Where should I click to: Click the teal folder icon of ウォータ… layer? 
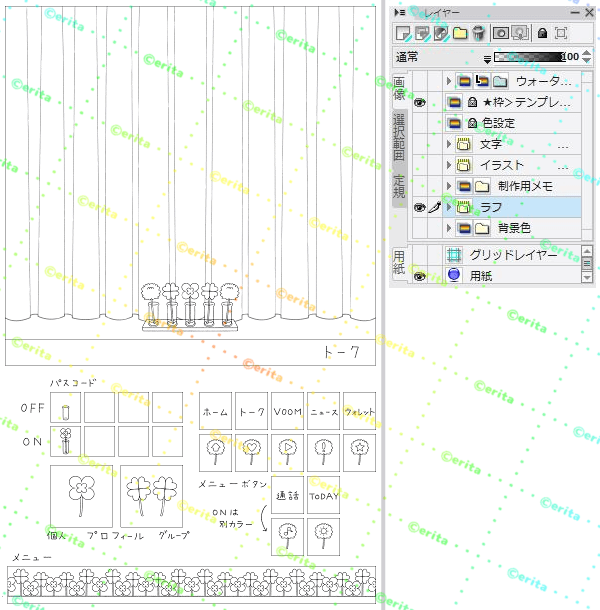500,81
